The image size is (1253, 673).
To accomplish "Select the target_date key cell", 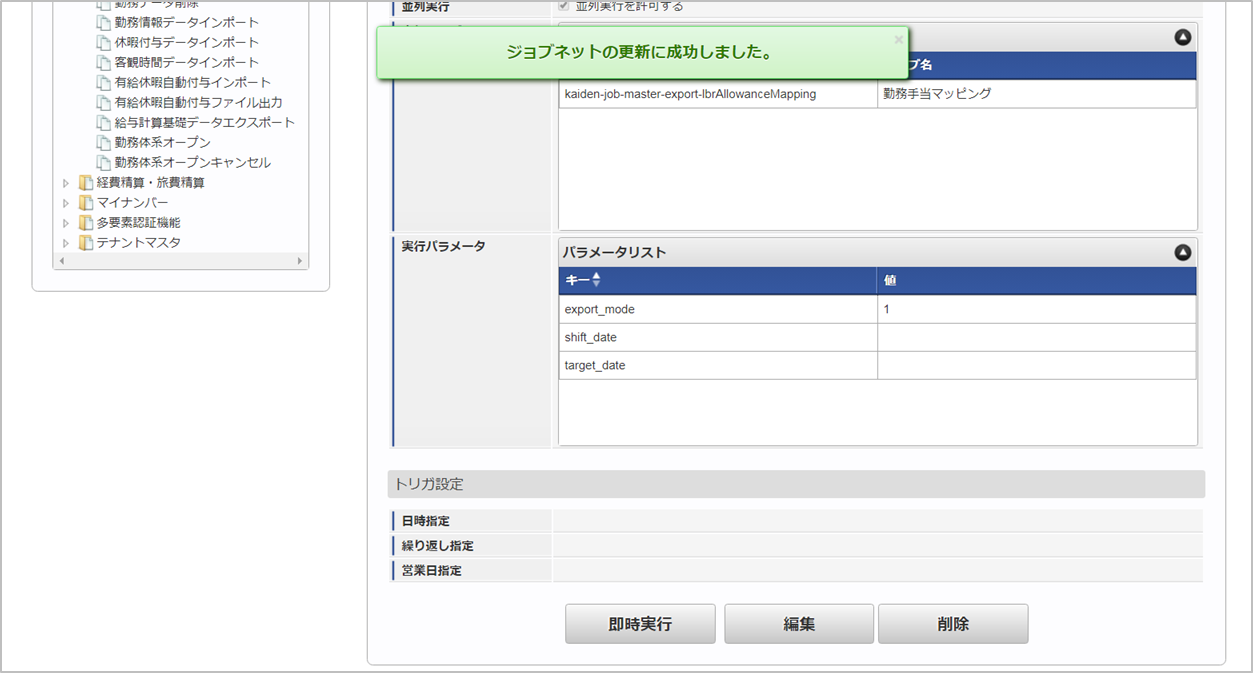I will click(x=718, y=365).
